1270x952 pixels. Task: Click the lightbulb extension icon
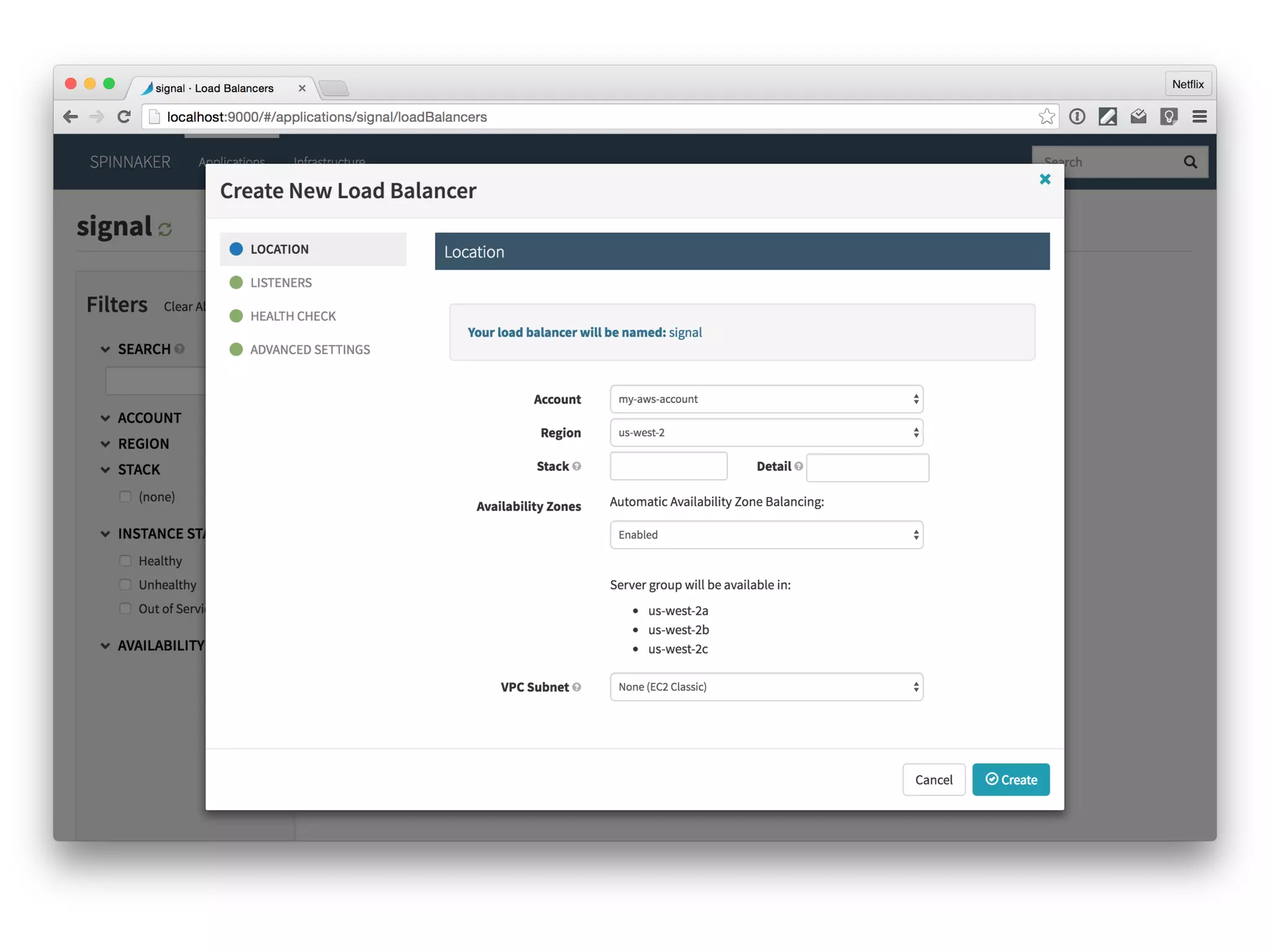pos(1168,117)
